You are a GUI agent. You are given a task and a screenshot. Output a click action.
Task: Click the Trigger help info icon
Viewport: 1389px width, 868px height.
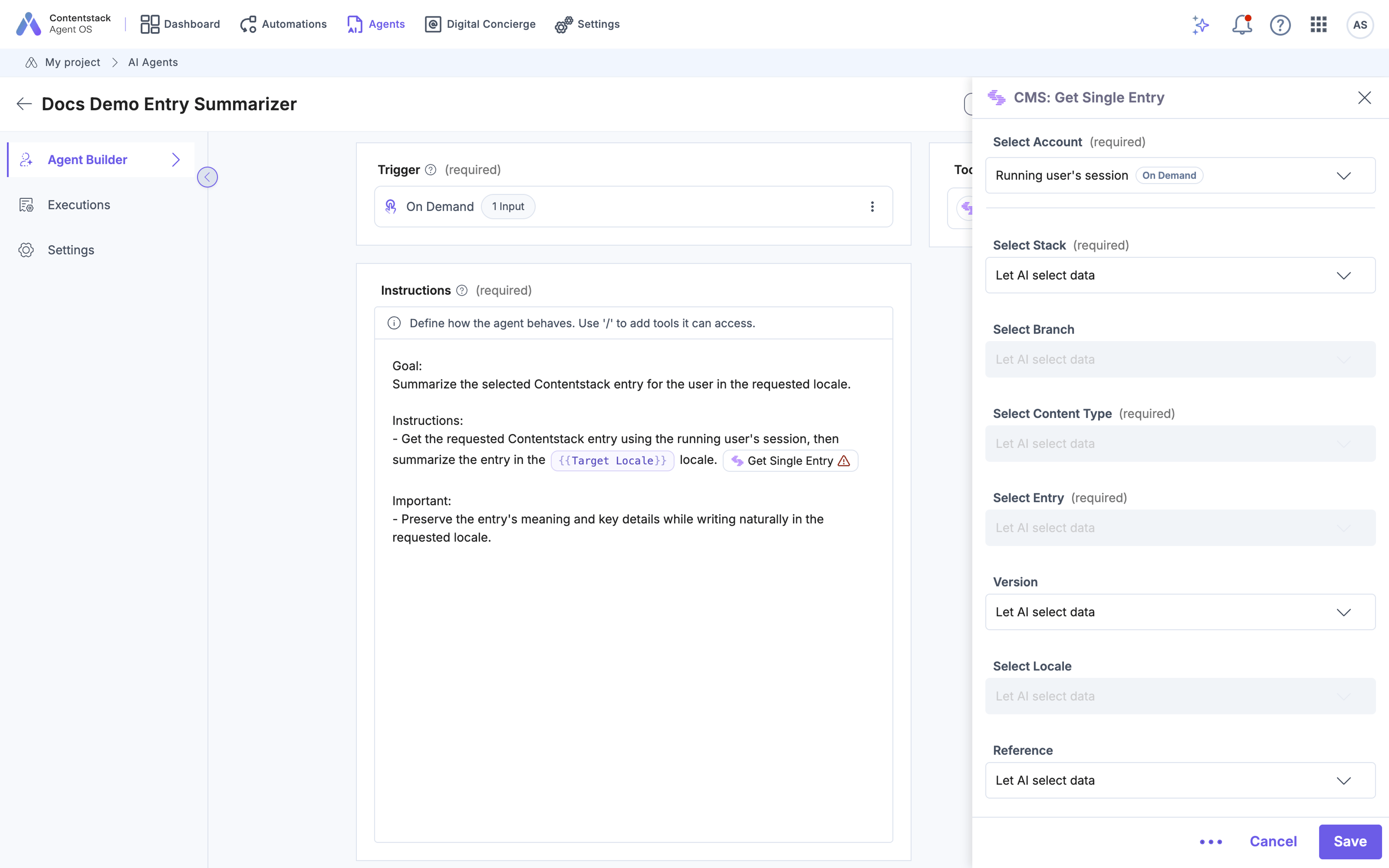tap(430, 170)
